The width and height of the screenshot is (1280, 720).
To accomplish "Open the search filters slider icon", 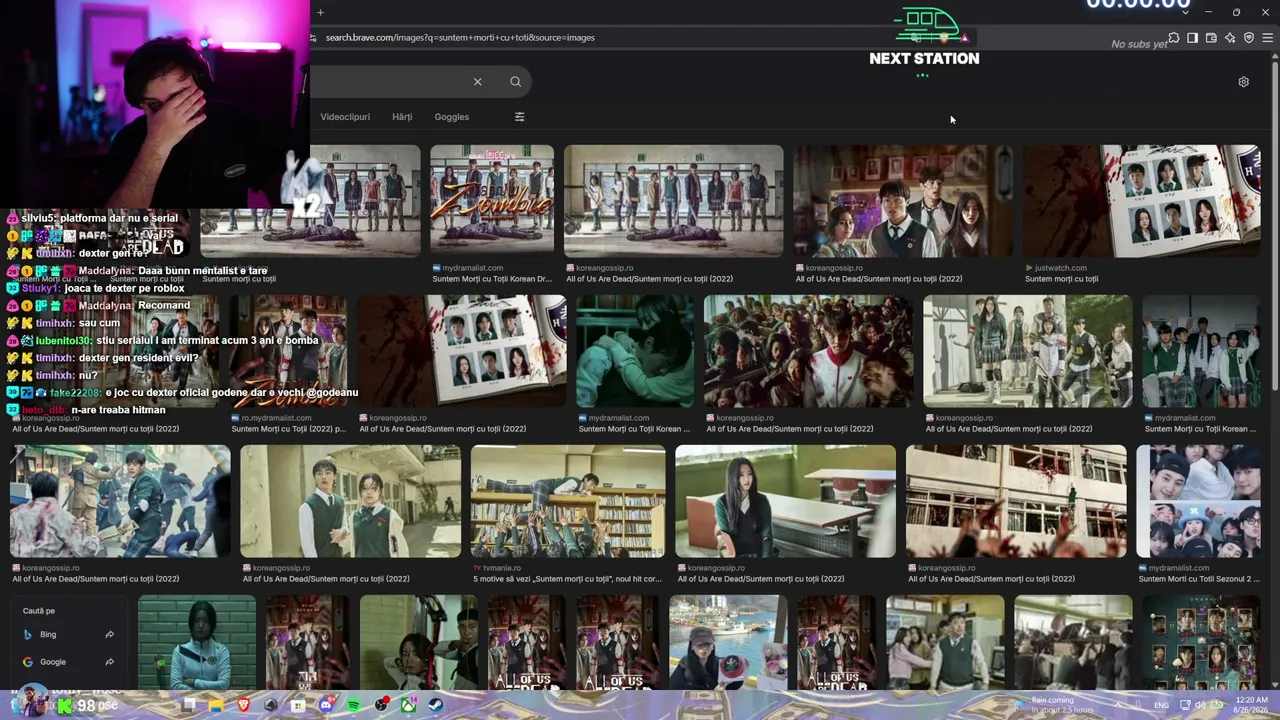I will 519,117.
